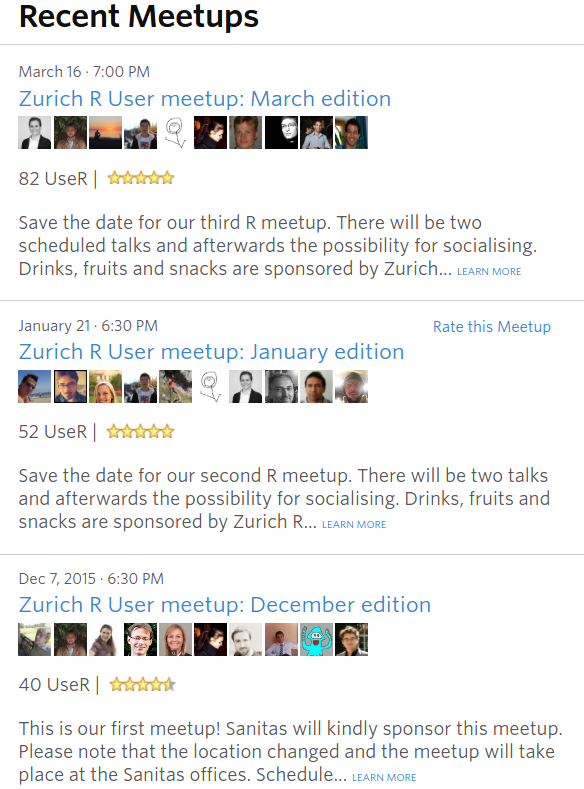This screenshot has width=584, height=789.
Task: Click Learn More under the March edition description
Action: coord(489,271)
